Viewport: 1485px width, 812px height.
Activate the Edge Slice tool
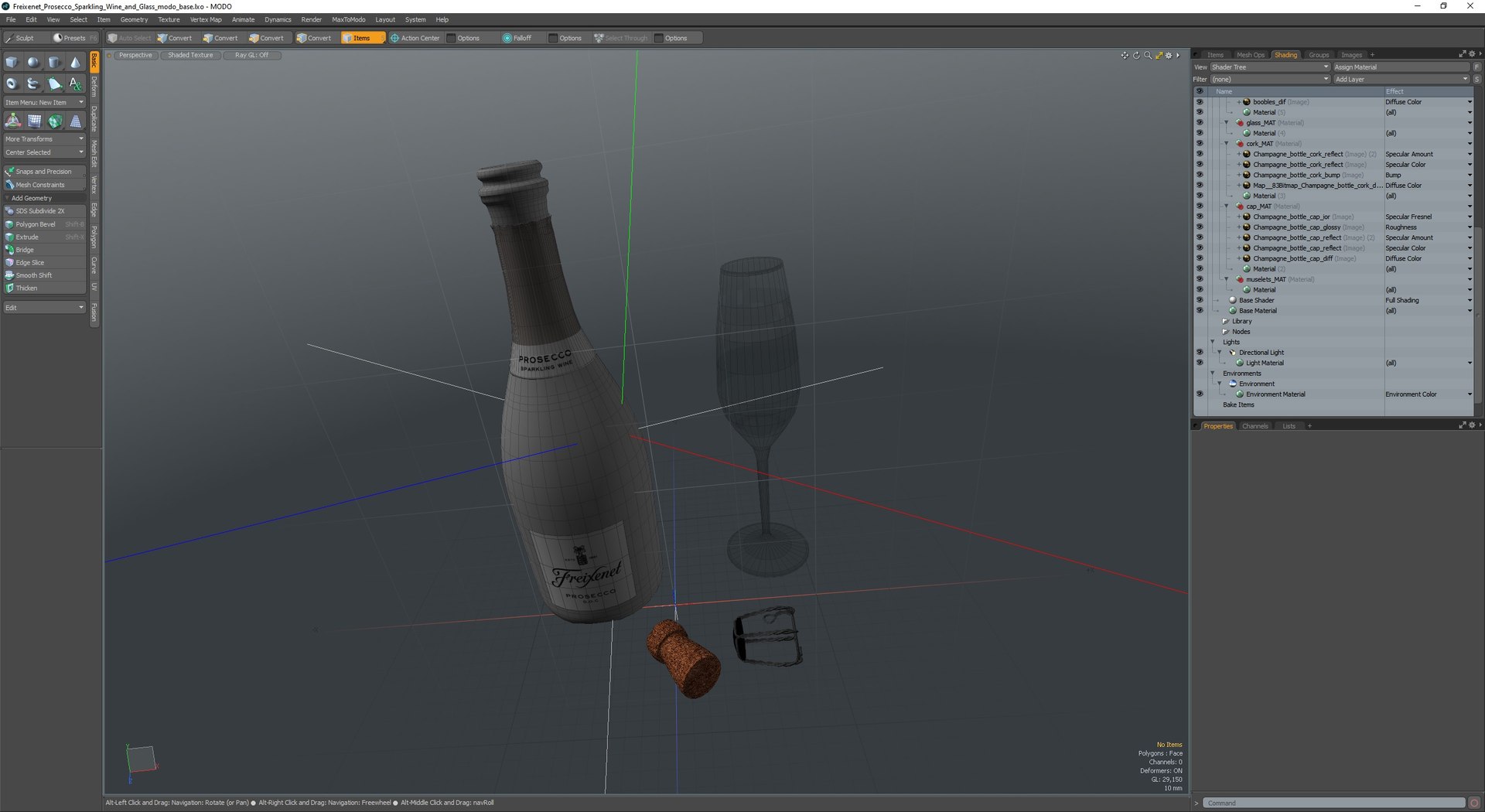coord(44,263)
